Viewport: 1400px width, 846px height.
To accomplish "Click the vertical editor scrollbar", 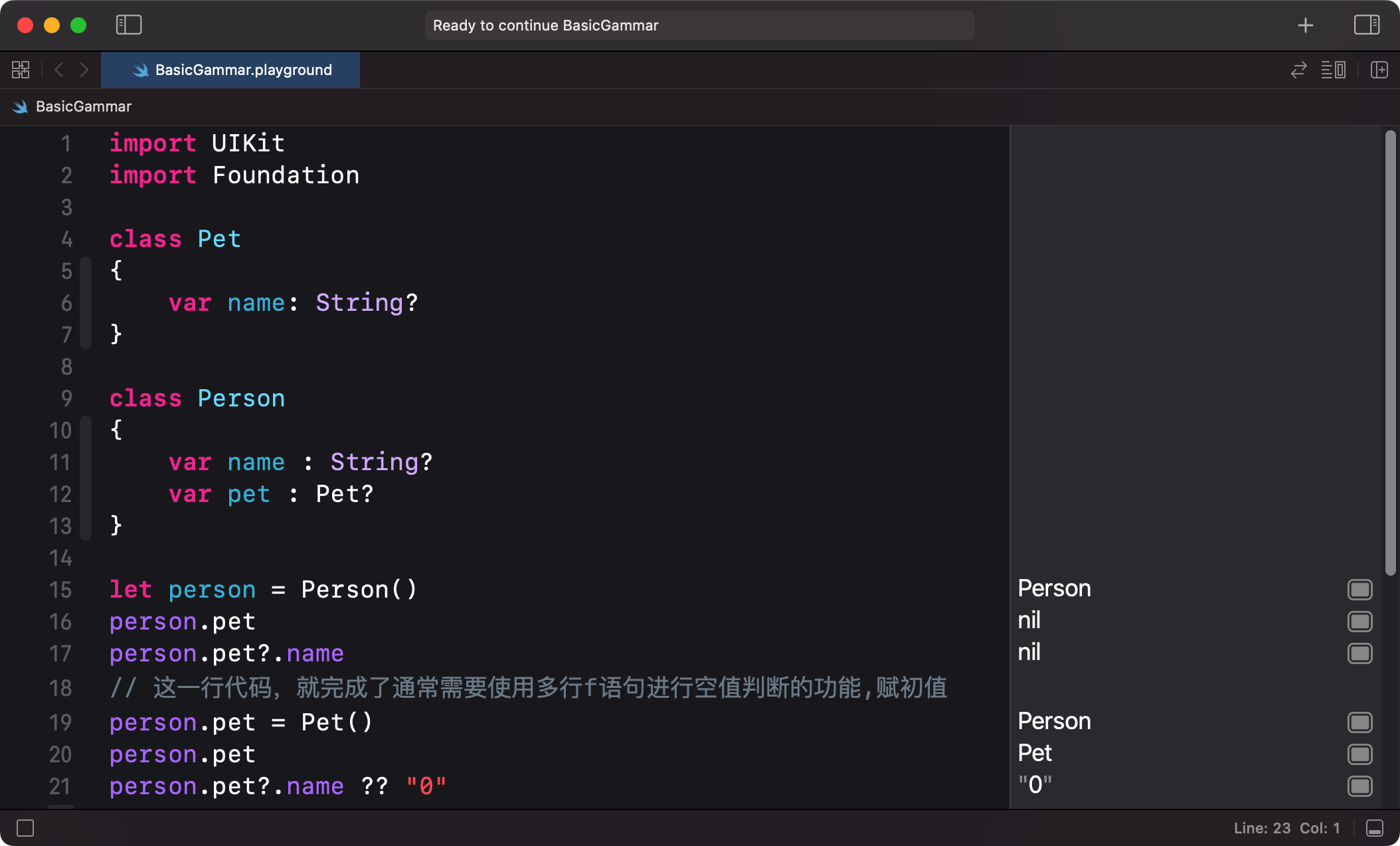I will click(x=1390, y=352).
